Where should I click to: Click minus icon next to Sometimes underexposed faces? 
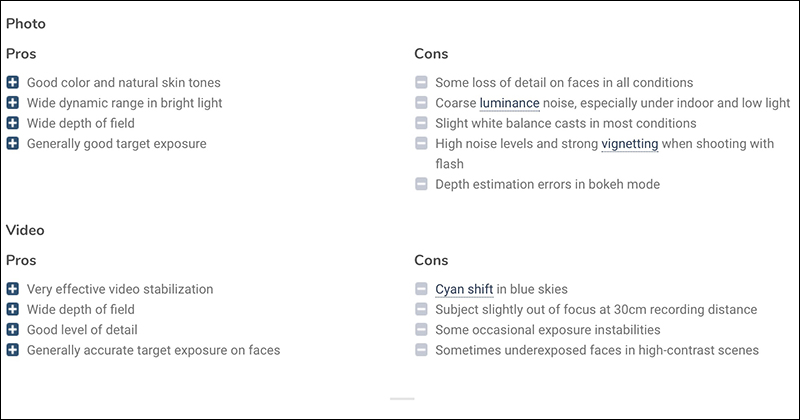[421, 350]
